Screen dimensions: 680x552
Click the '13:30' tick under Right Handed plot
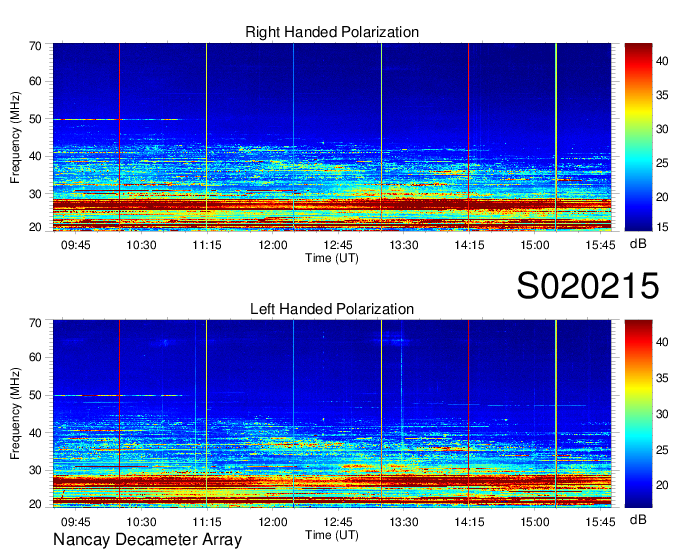(x=404, y=245)
